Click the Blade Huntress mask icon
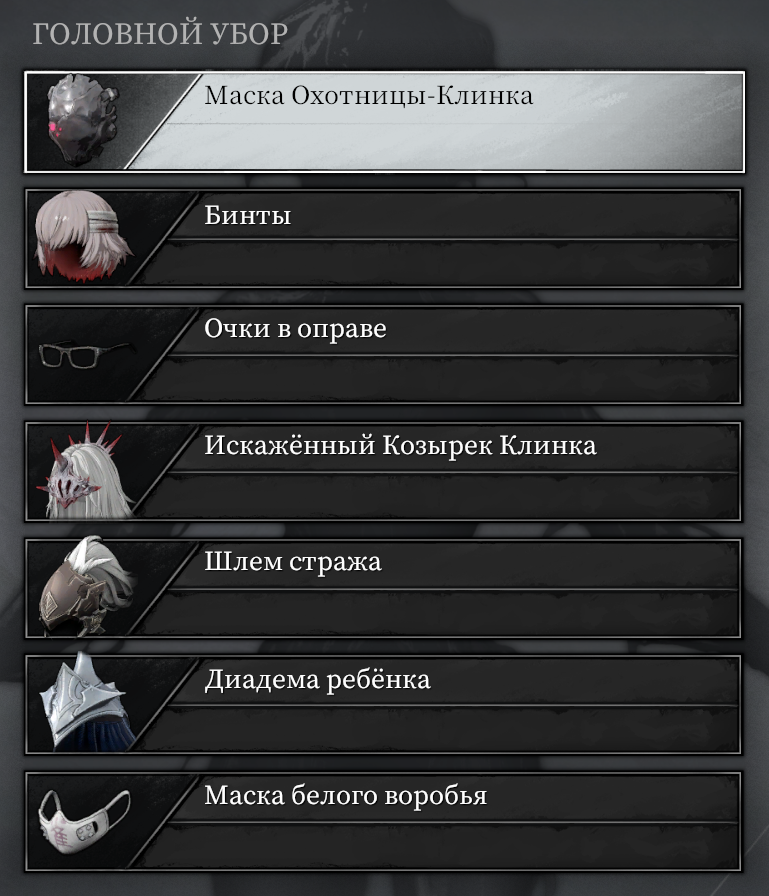The height and width of the screenshot is (896, 769). (x=83, y=121)
